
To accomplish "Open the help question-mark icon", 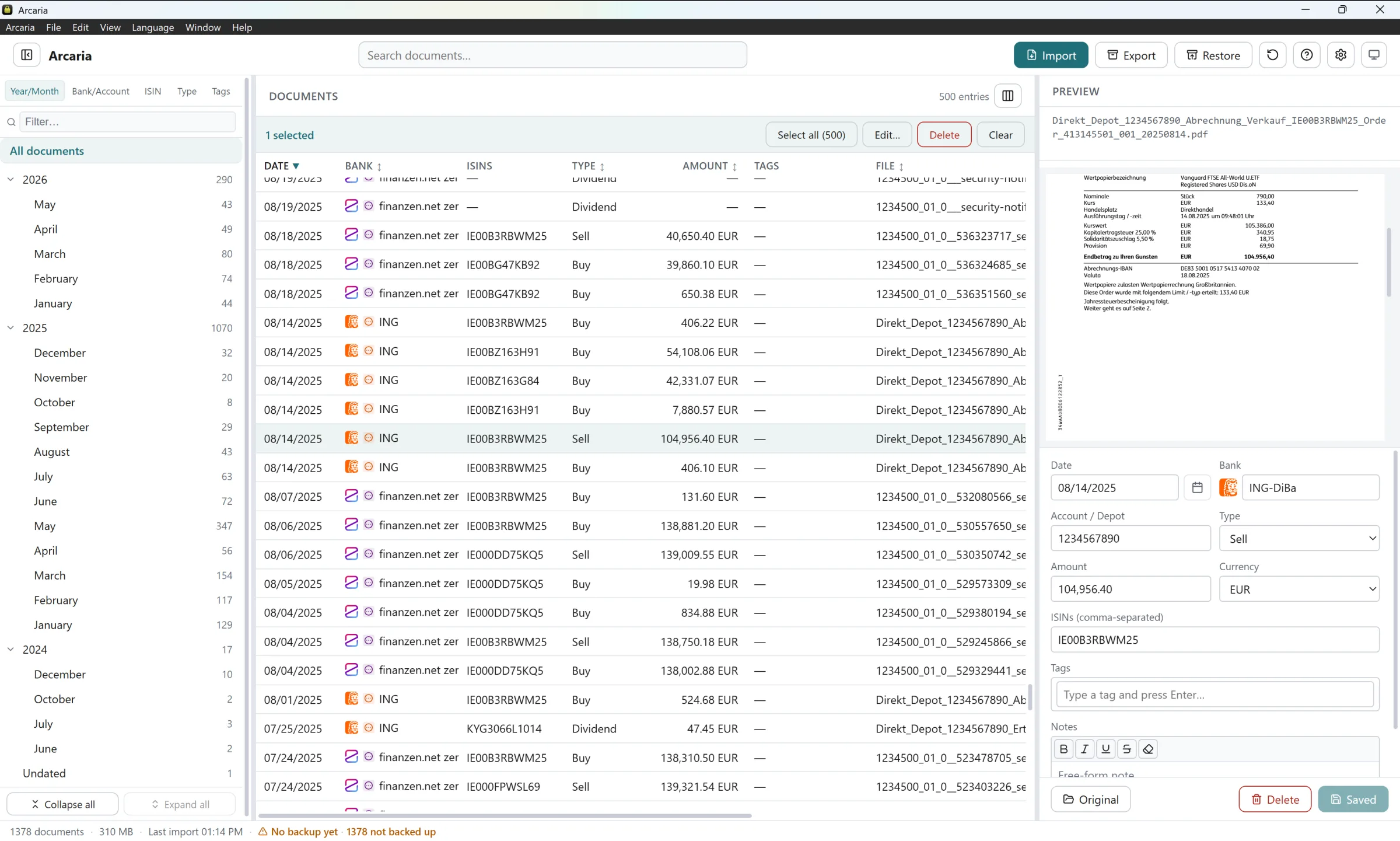I will pyautogui.click(x=1307, y=55).
